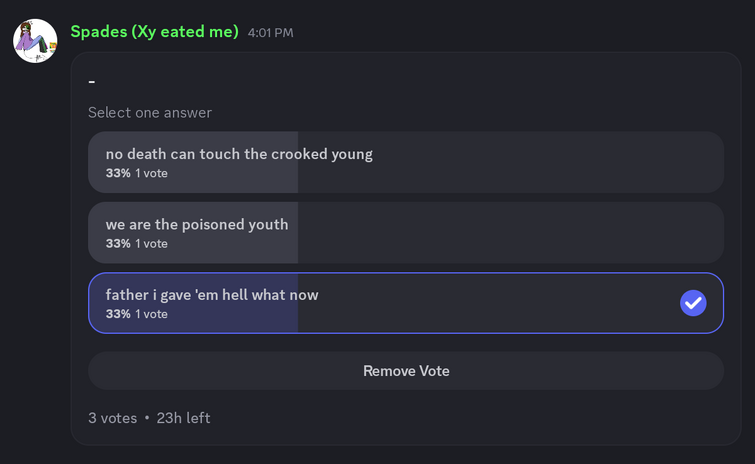Open the Spades user avatar
This screenshot has width=755, height=464.
35,41
